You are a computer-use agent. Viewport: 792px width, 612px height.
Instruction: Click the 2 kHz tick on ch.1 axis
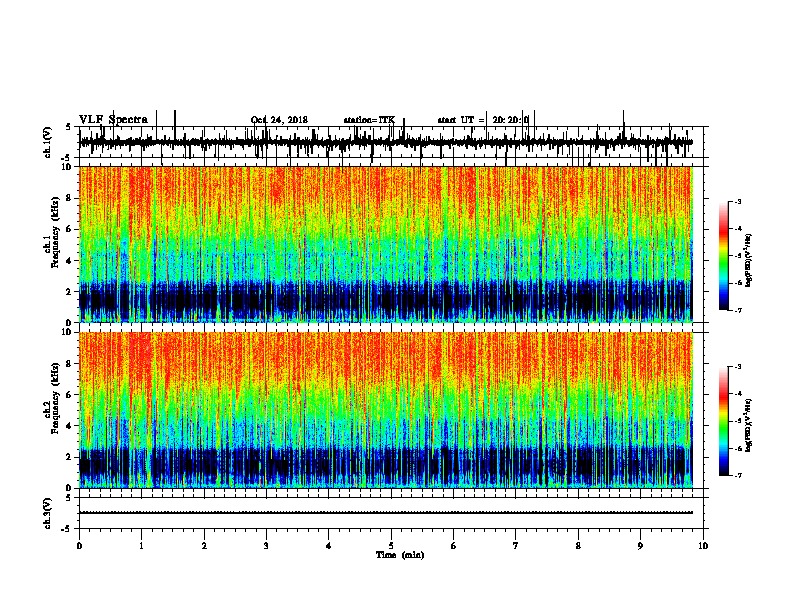pyautogui.click(x=70, y=291)
